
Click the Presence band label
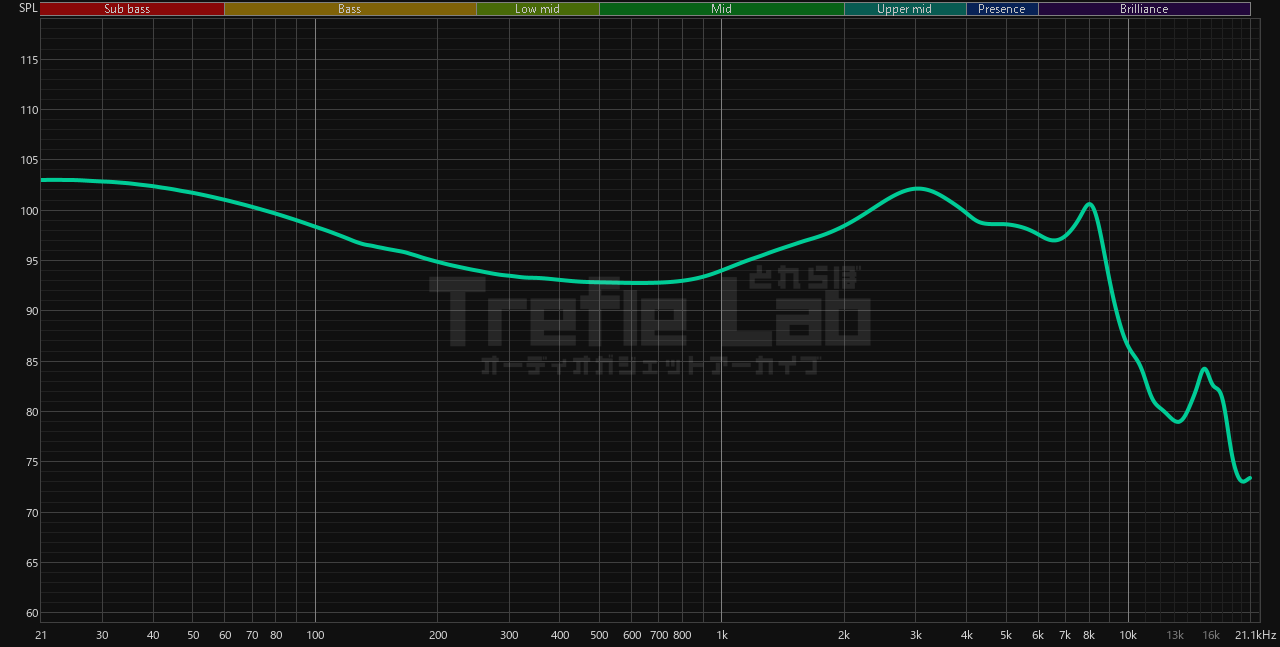pyautogui.click(x=1002, y=9)
